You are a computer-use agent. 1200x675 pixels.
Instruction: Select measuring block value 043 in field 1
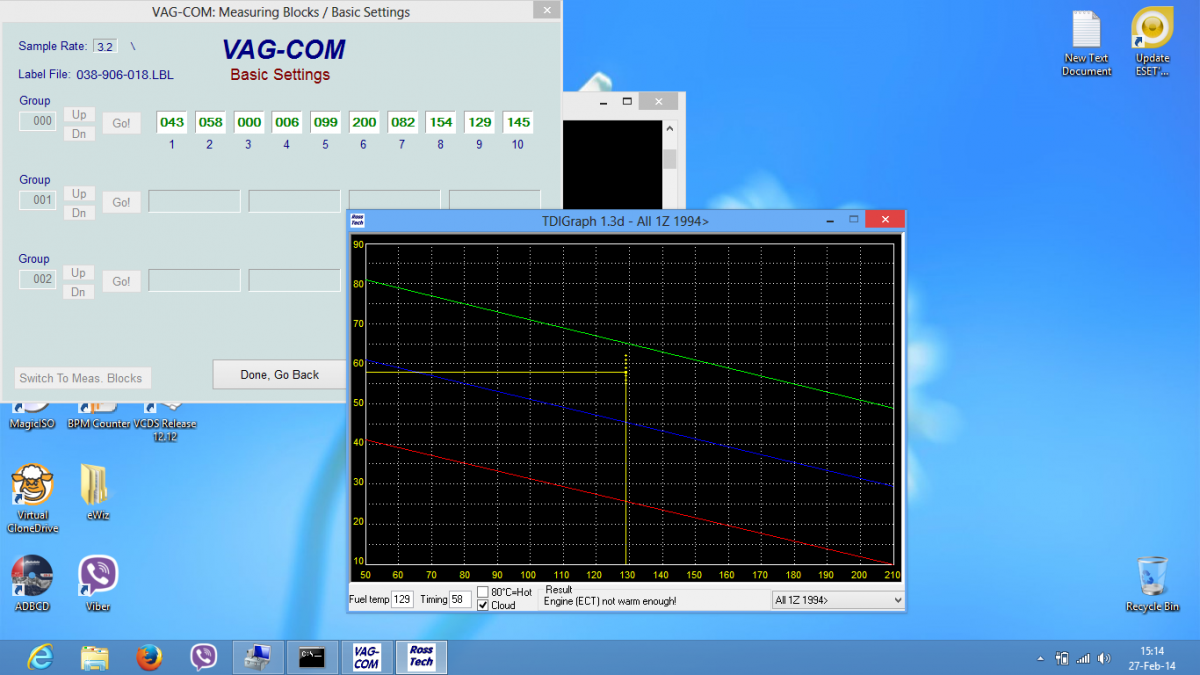coord(172,122)
